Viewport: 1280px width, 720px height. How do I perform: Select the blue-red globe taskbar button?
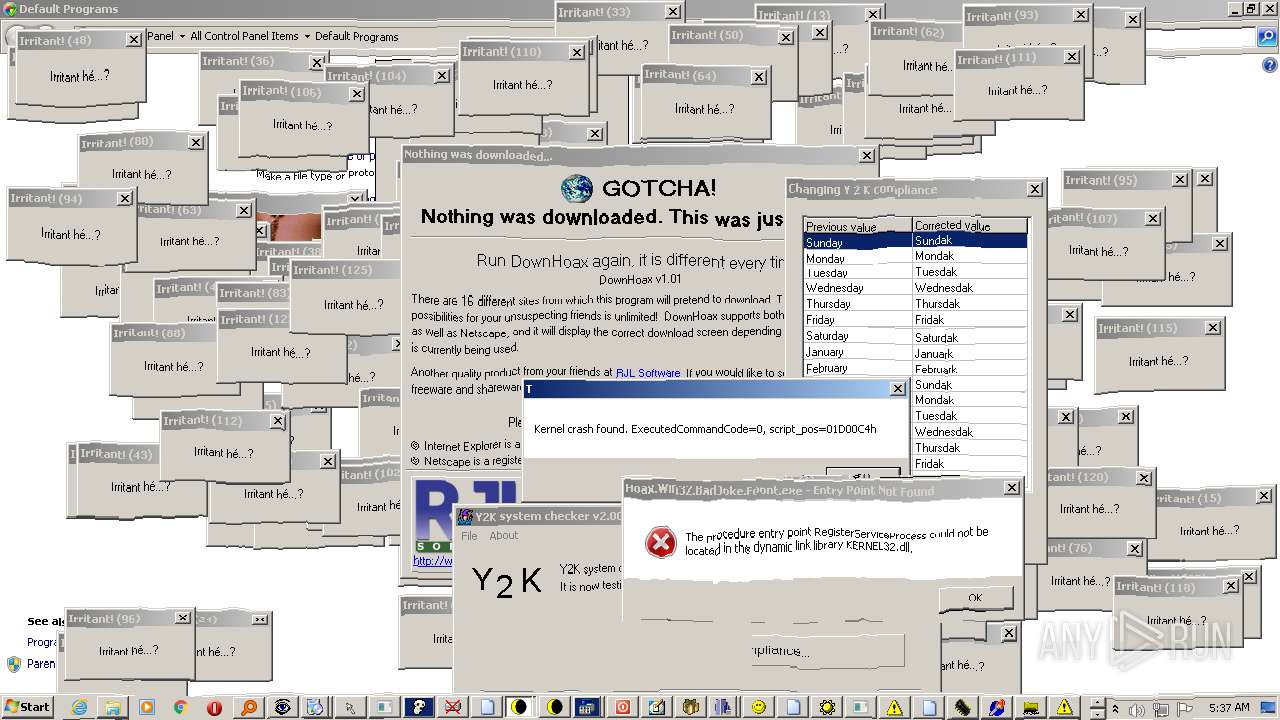(996, 707)
